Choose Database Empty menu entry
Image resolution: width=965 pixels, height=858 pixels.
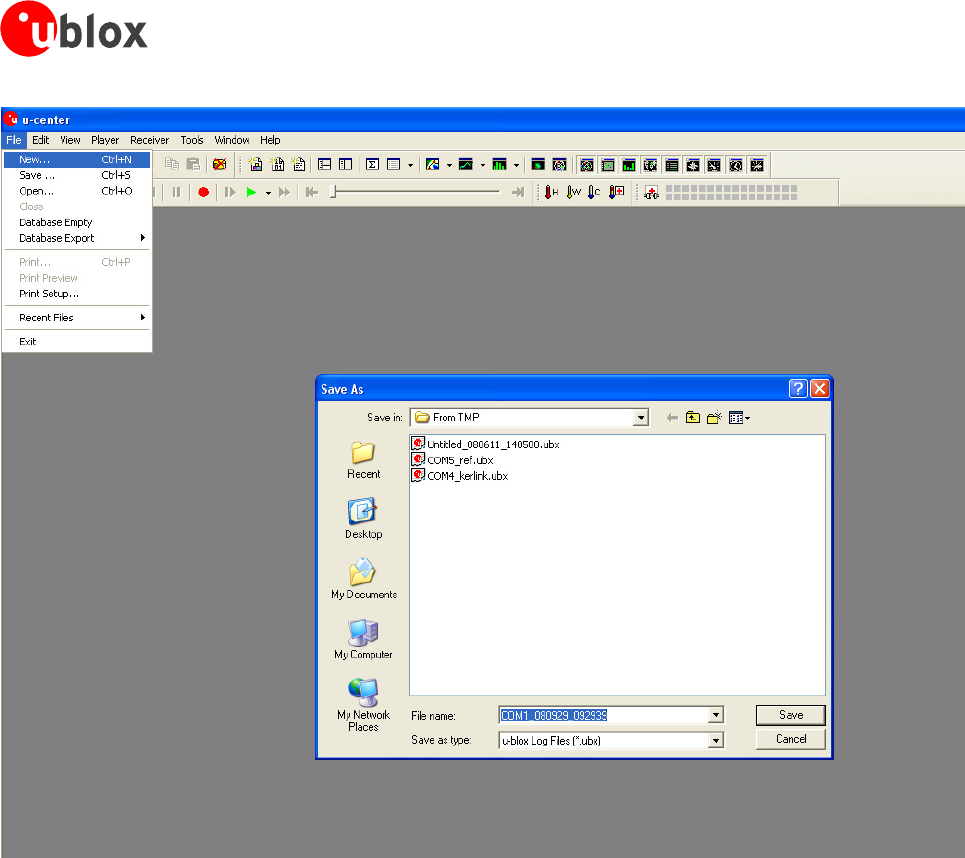77,222
